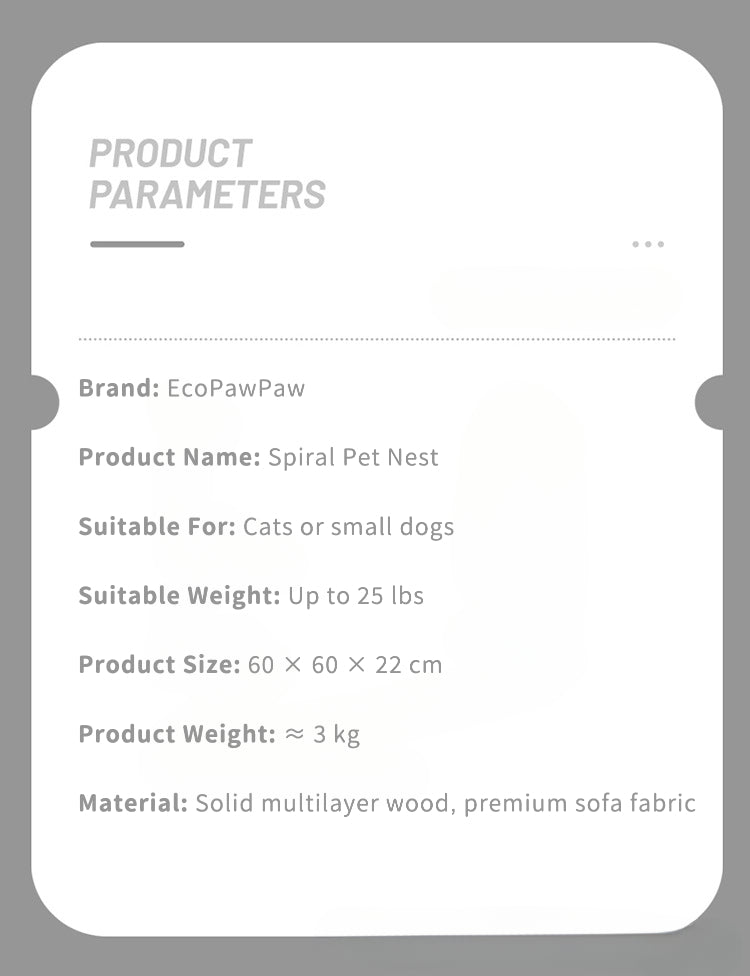The width and height of the screenshot is (750, 976).
Task: Click the EcoPawPaw brand name
Action: [236, 388]
